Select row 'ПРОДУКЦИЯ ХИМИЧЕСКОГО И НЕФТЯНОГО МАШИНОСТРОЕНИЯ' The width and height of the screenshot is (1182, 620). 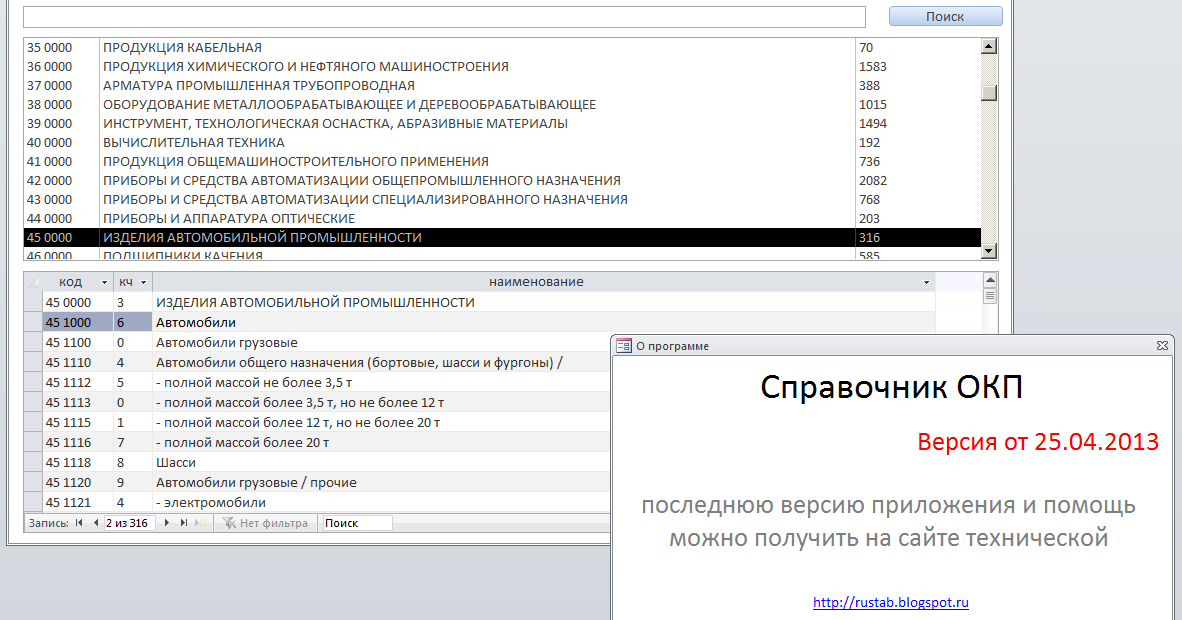pyautogui.click(x=502, y=66)
